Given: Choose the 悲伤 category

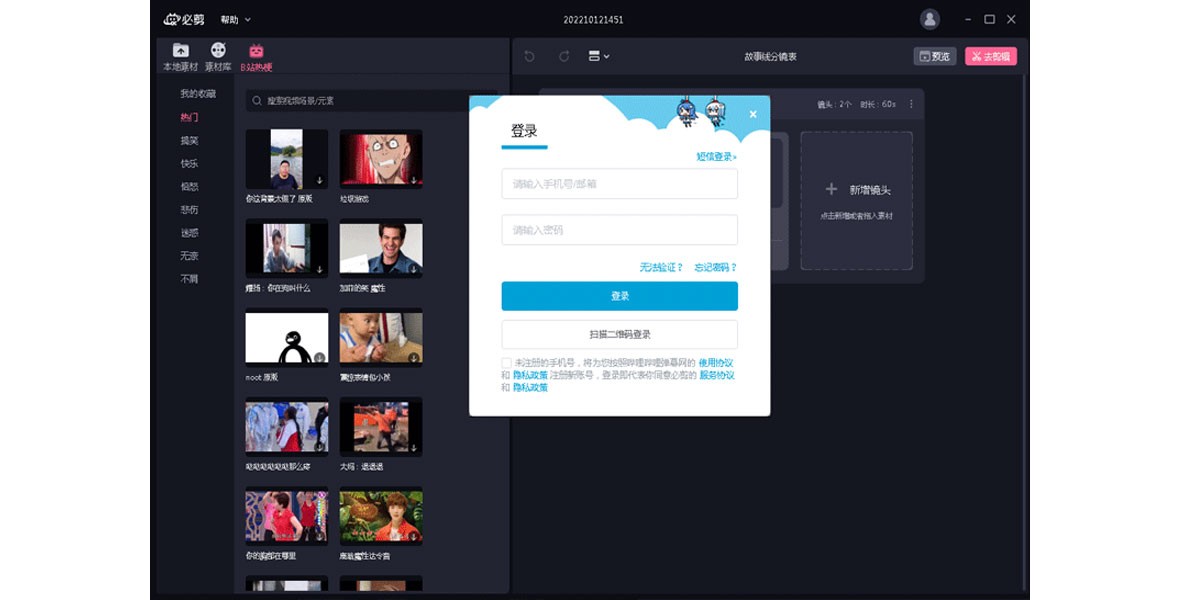Looking at the screenshot, I should pos(189,209).
